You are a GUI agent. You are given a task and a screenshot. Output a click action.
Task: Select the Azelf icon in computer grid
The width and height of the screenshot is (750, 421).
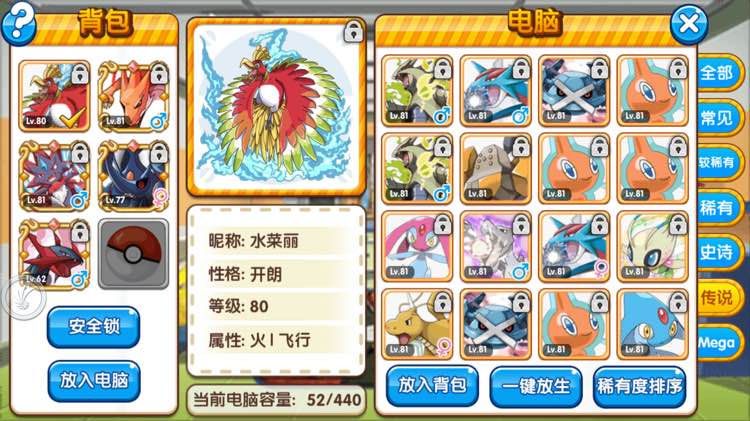coord(652,324)
